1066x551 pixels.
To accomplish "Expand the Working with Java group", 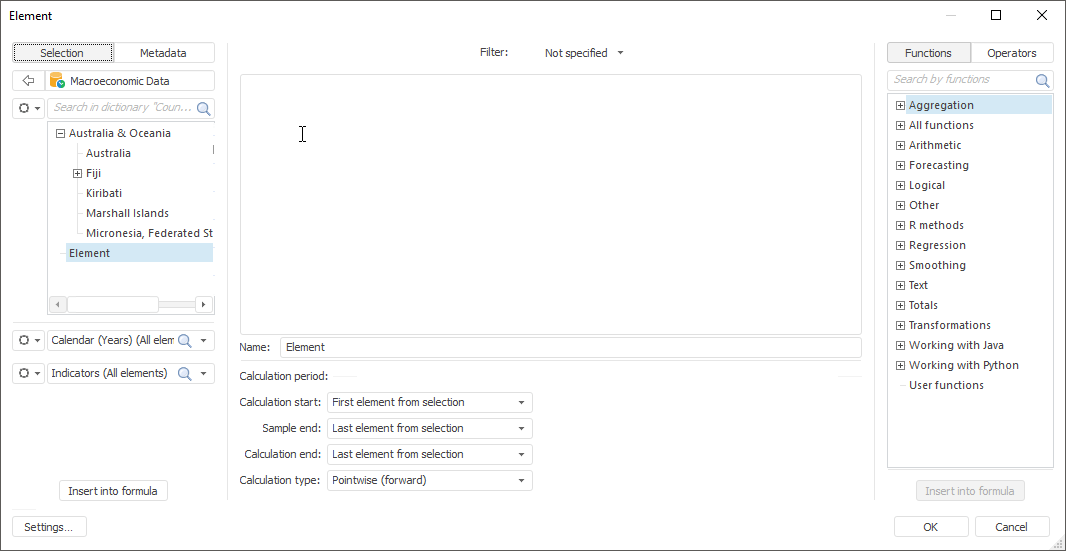I will (x=900, y=346).
